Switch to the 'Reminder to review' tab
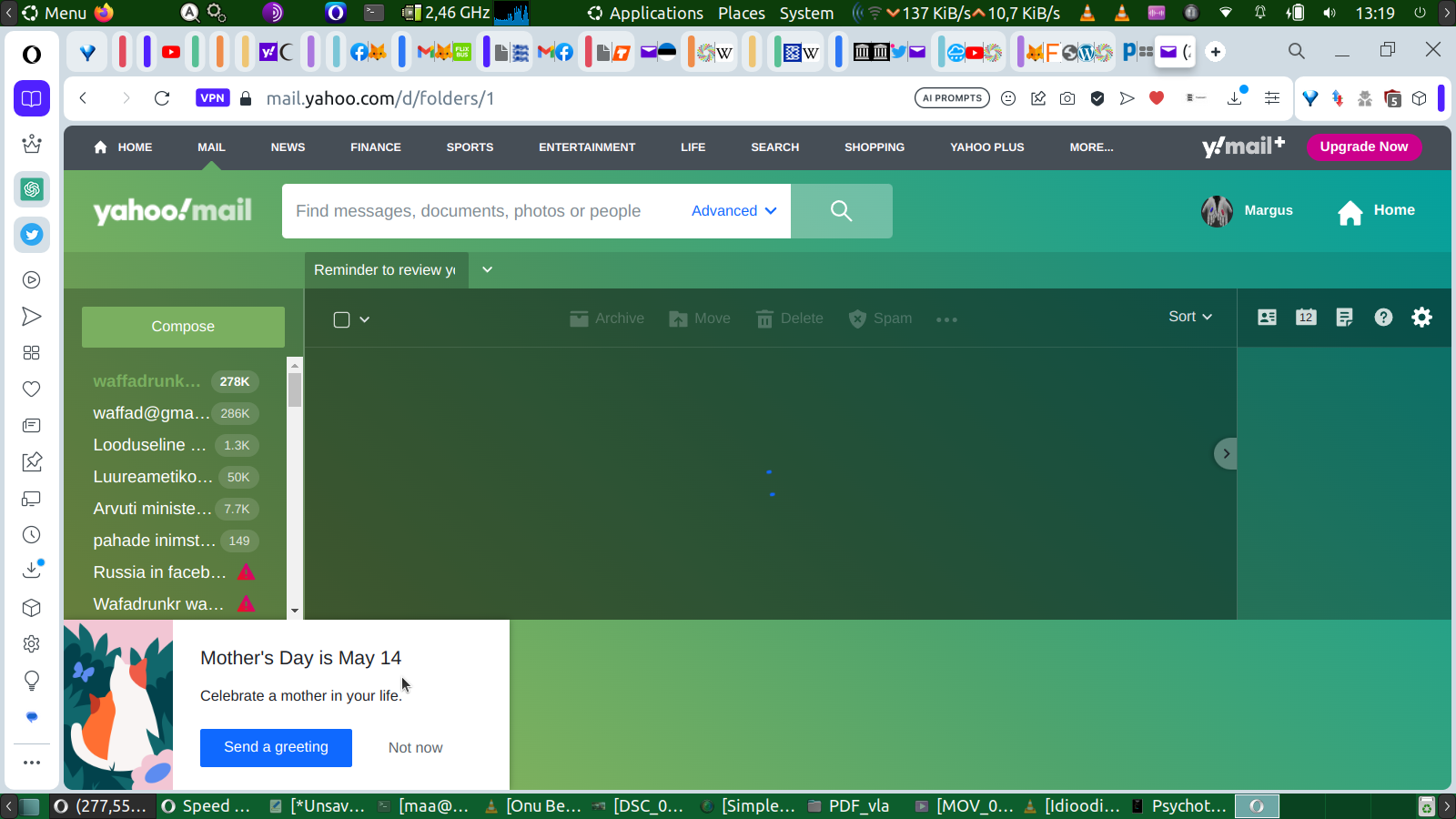 click(x=386, y=270)
